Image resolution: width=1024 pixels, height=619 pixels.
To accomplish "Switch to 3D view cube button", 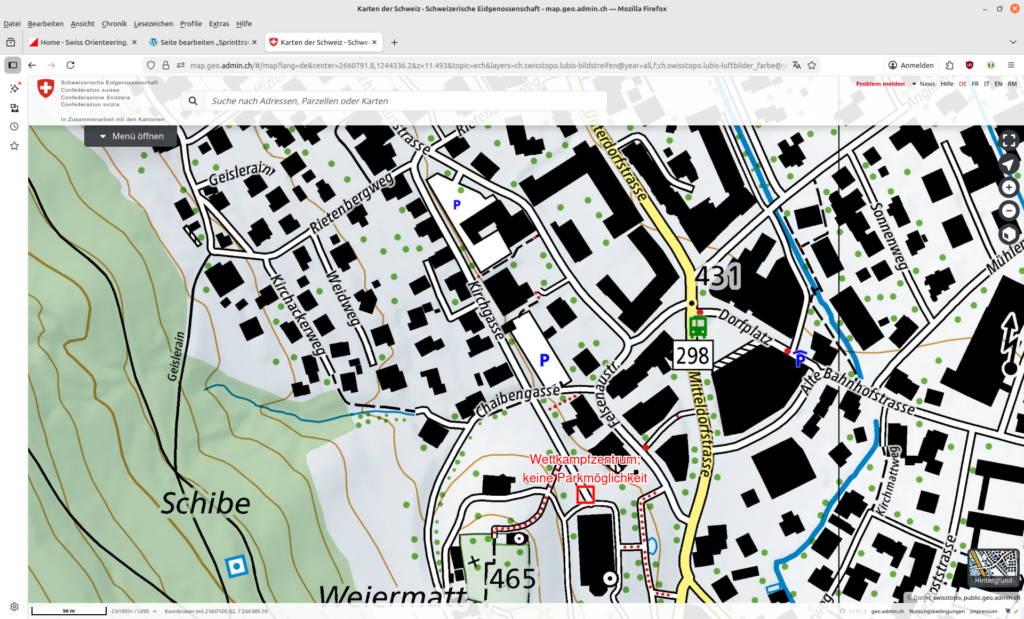I will 1009,234.
